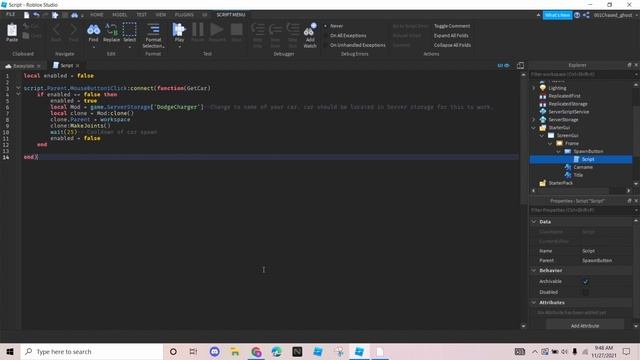
Task: Start the Play test icon
Action: (x=179, y=29)
